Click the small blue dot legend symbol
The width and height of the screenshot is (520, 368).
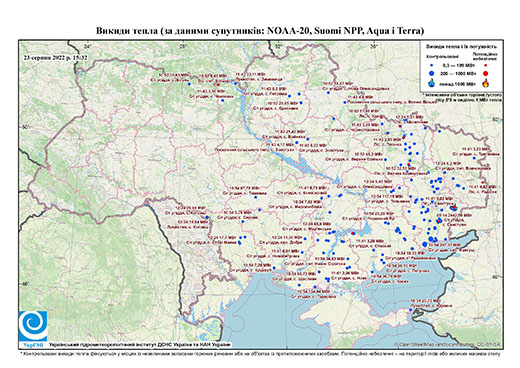click(432, 65)
